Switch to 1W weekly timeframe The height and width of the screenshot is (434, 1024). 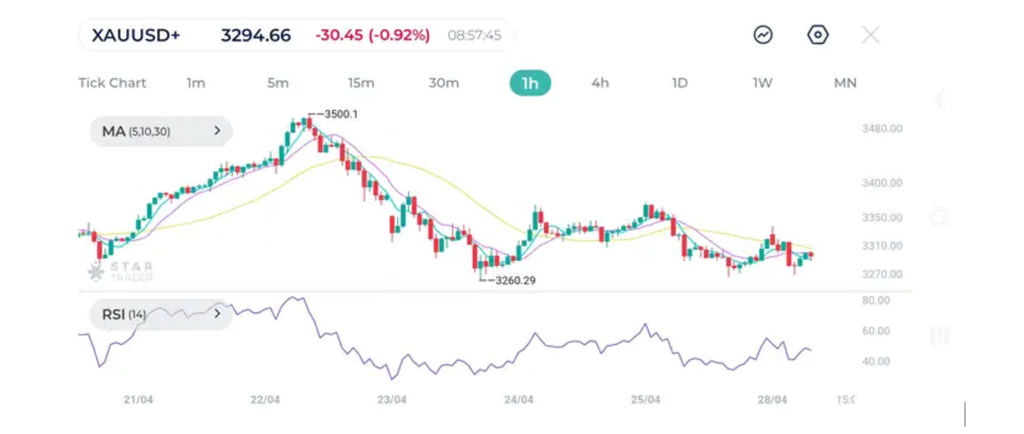763,83
